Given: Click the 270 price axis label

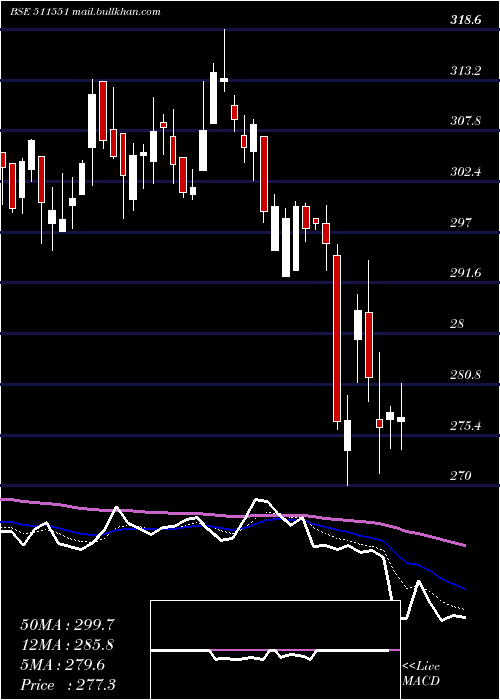Looking at the screenshot, I should [461, 476].
